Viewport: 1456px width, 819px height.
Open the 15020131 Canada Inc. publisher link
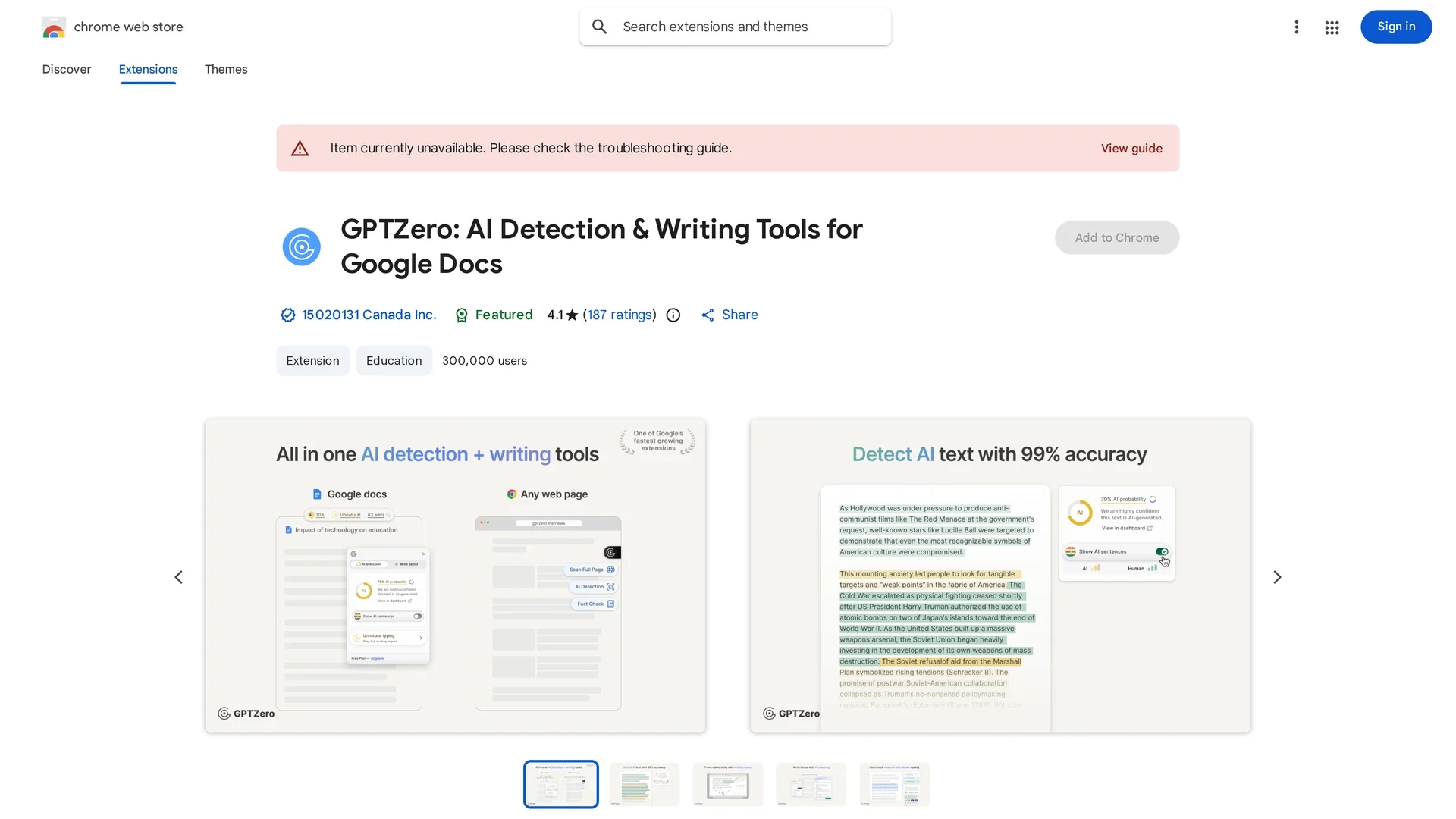(x=369, y=315)
